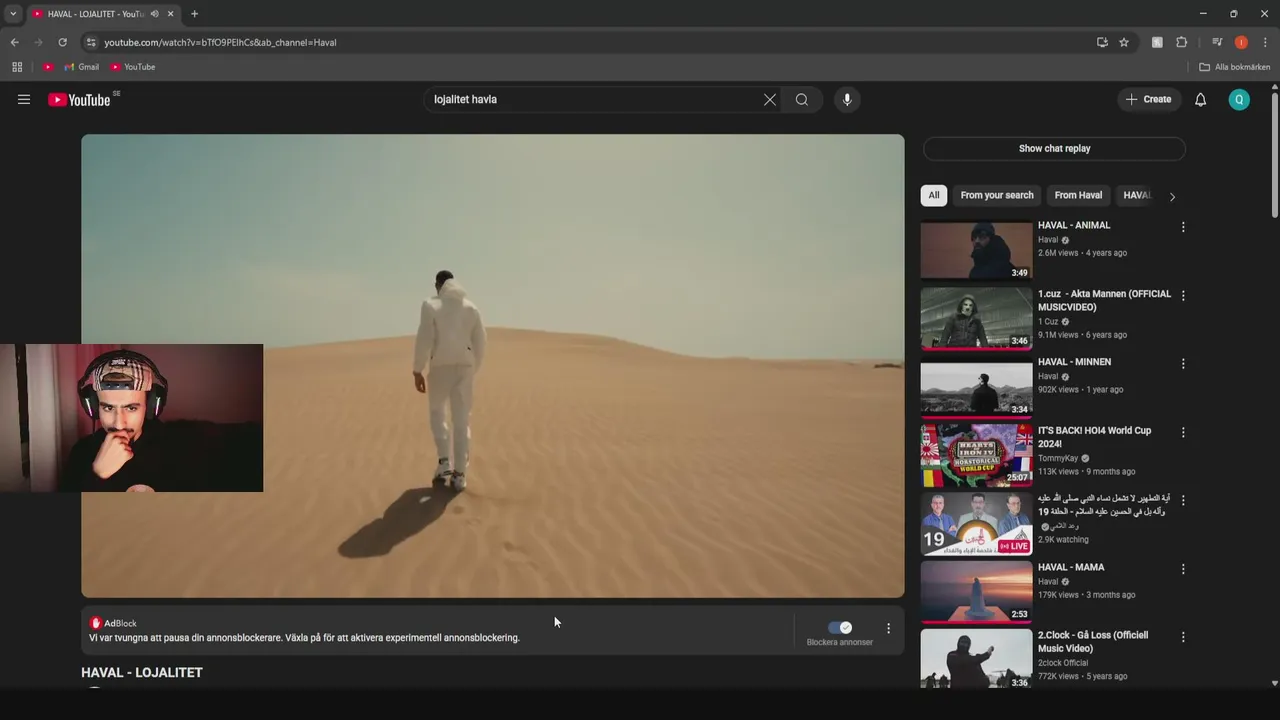1280x720 pixels.
Task: Open options menu for Akta Mannen video
Action: click(1183, 296)
